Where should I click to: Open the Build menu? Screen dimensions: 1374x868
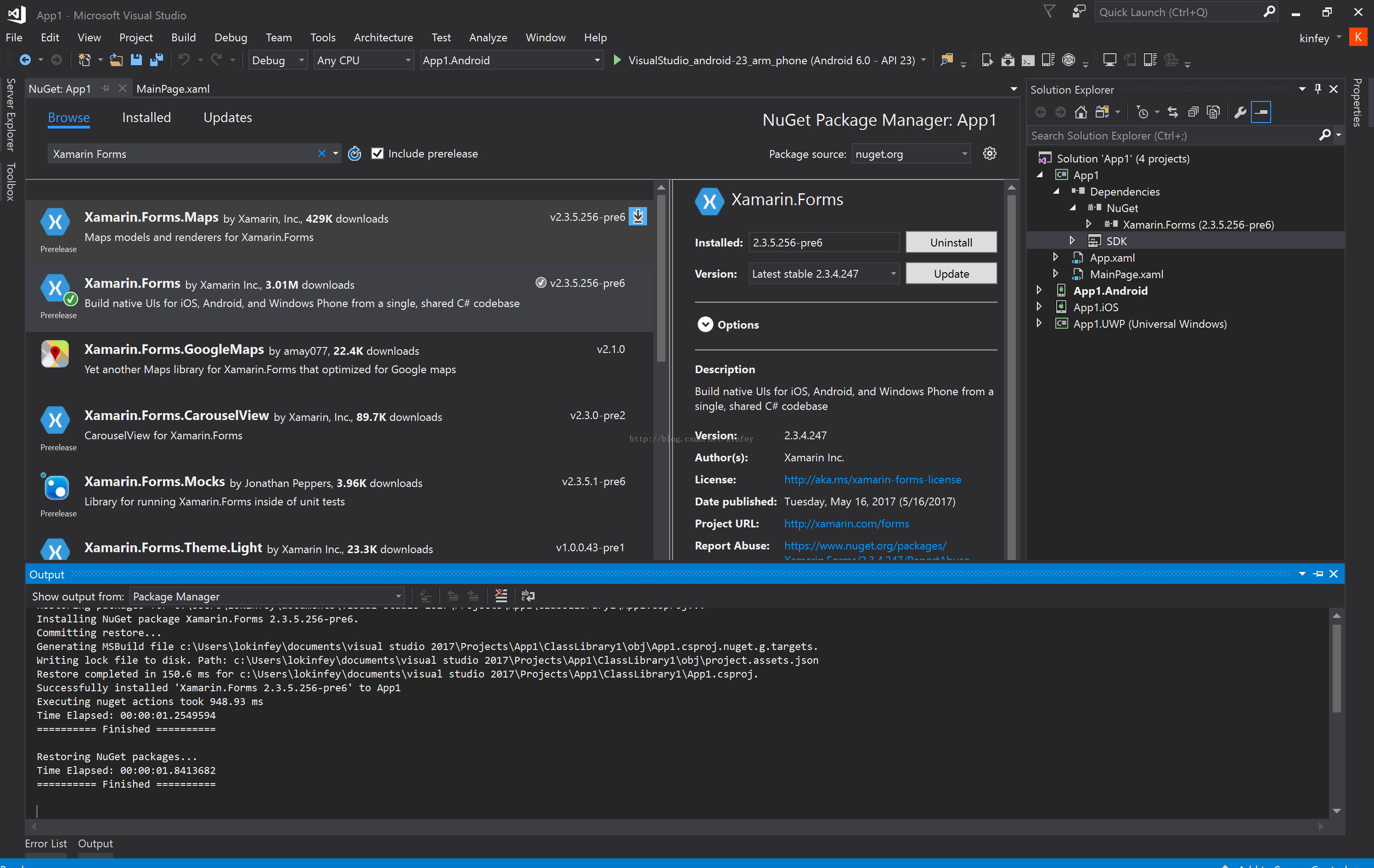tap(183, 38)
